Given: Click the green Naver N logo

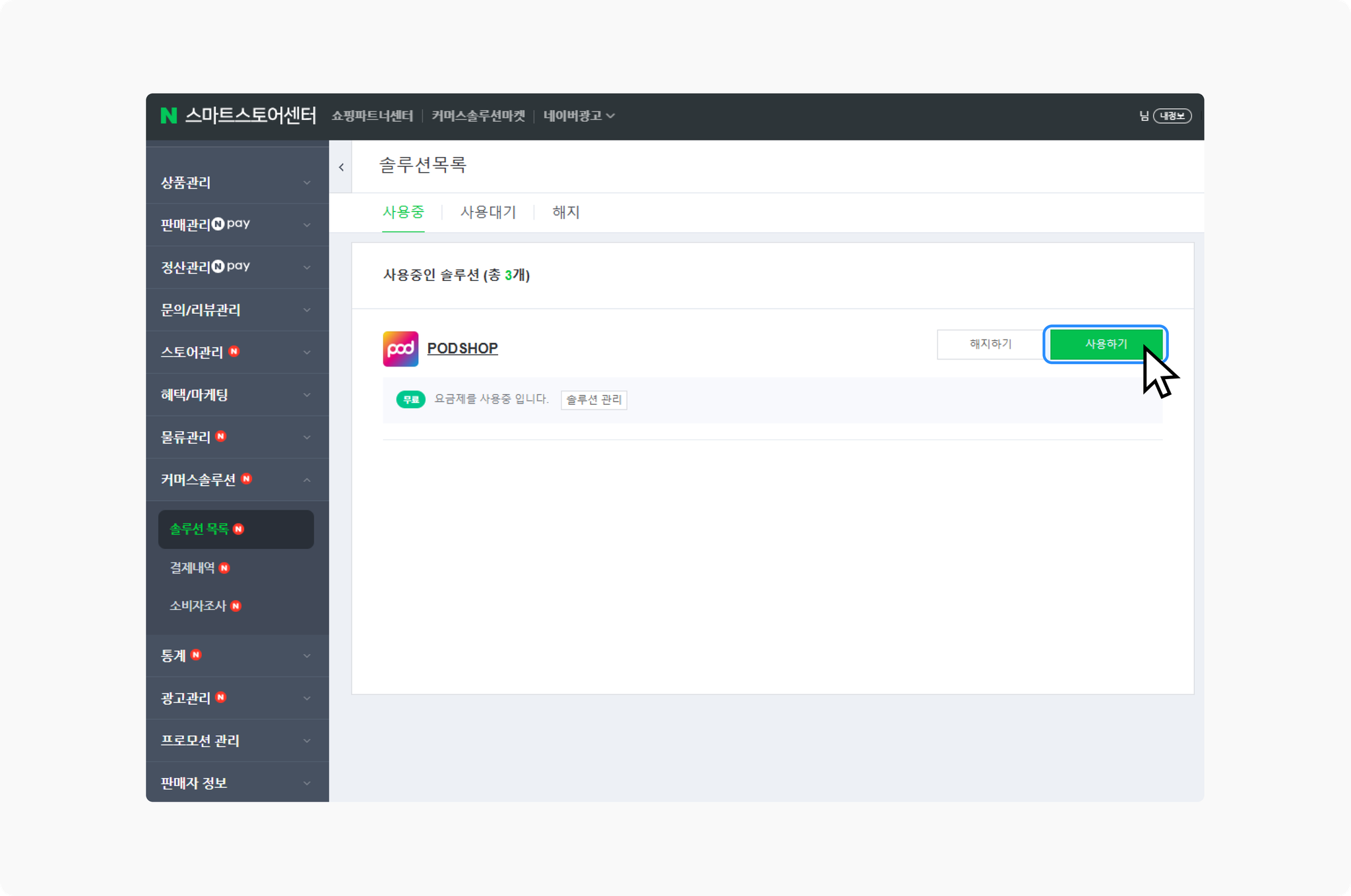Looking at the screenshot, I should pos(169,116).
